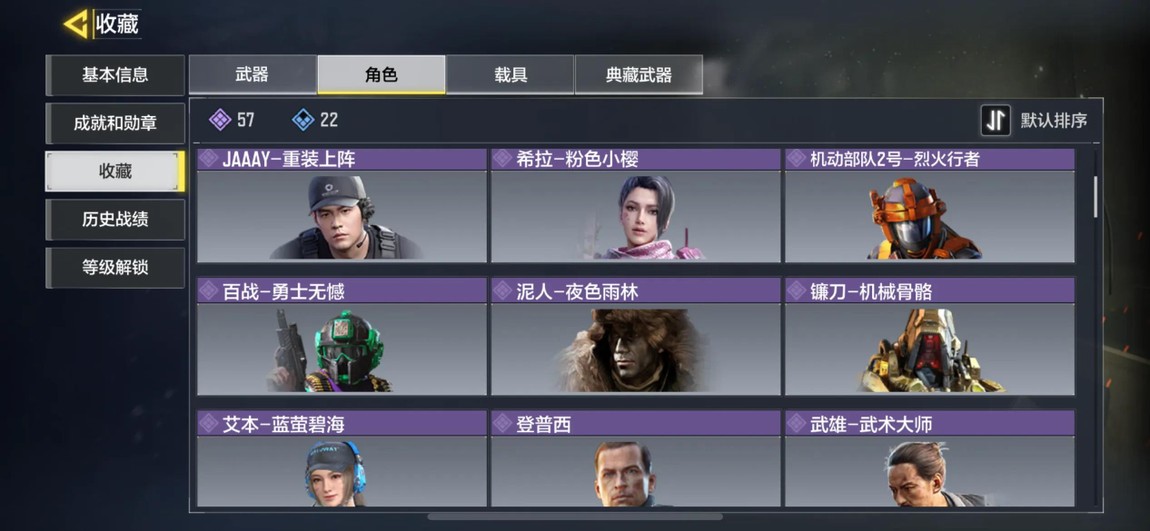
Task: Go back using the yellow arrow icon
Action: (76, 24)
